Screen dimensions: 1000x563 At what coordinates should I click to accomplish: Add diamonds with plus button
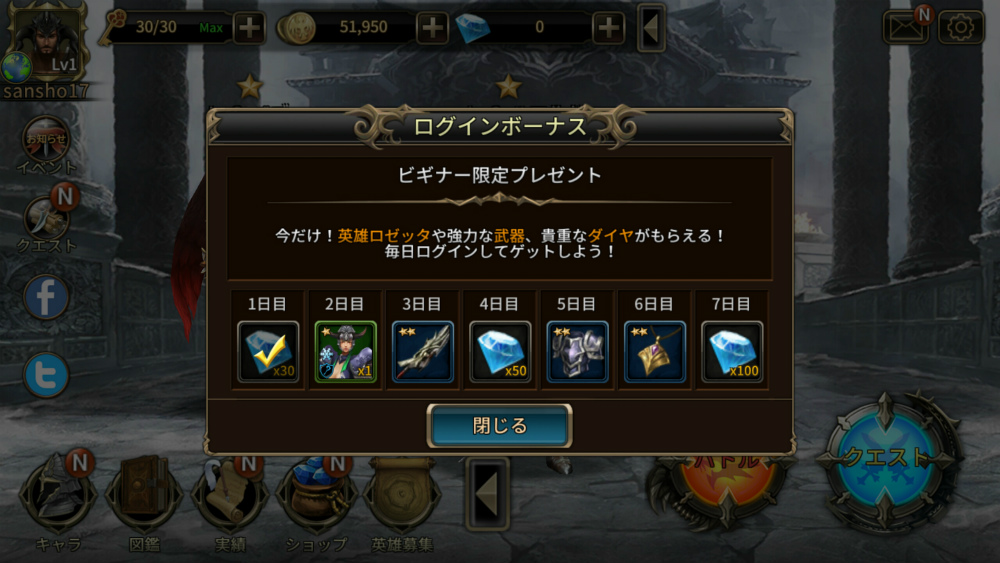[x=608, y=27]
